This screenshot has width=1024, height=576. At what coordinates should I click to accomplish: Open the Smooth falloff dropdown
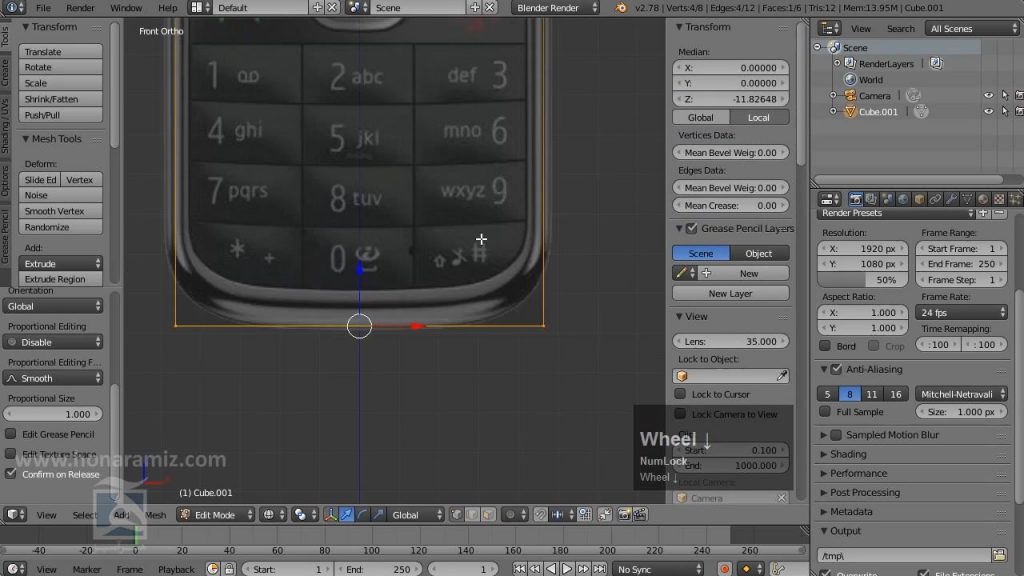[x=53, y=378]
